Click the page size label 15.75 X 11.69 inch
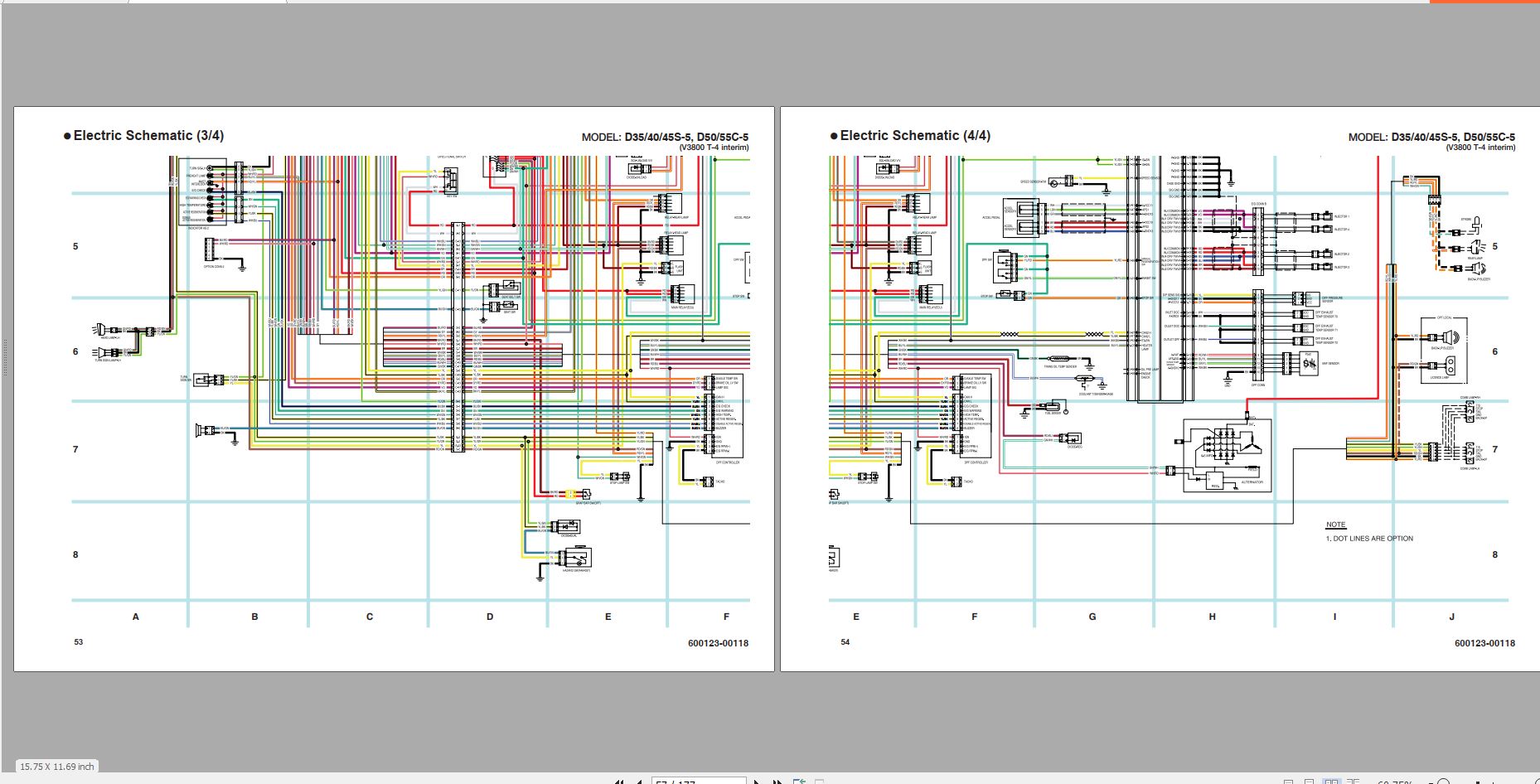The image size is (1540, 784). [57, 767]
